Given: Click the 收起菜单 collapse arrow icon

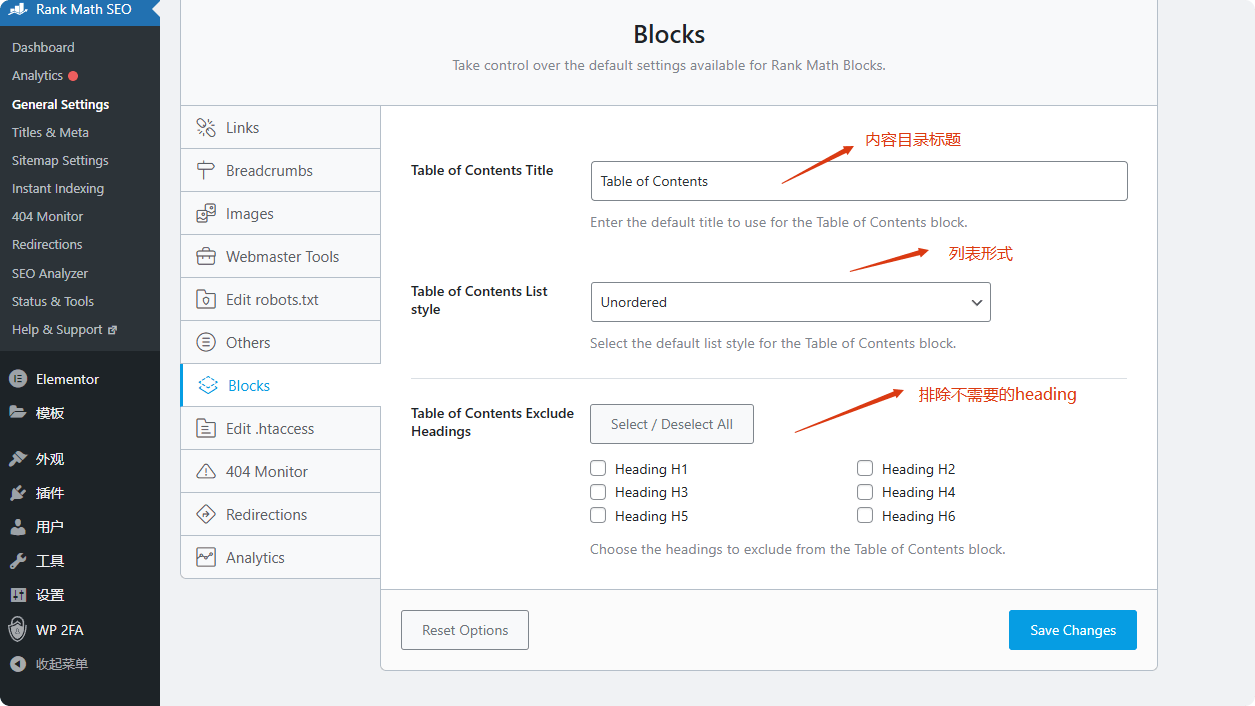Looking at the screenshot, I should pos(17,663).
